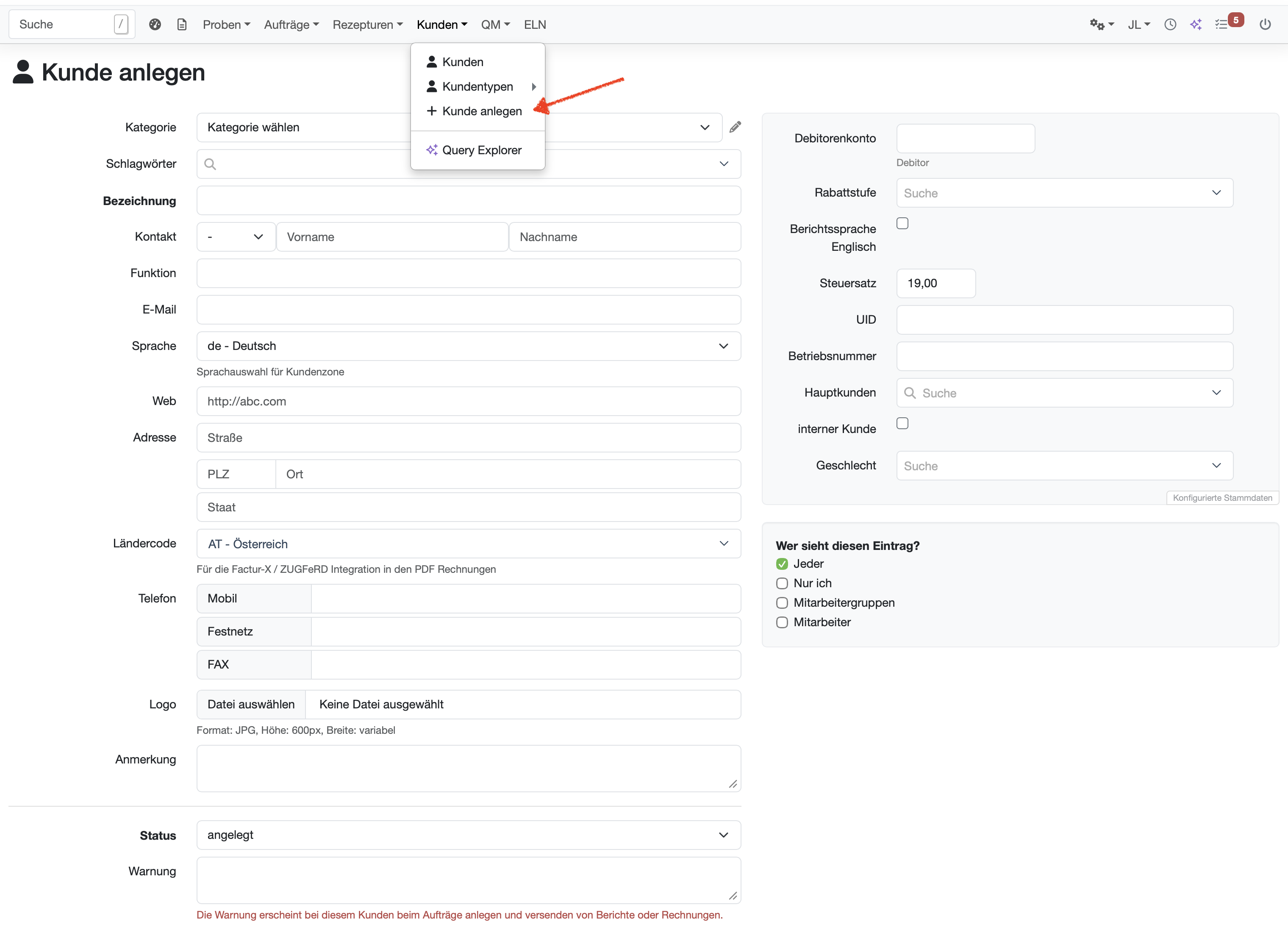Open Query Explorer from the menu
This screenshot has height=927, width=1288.
477,150
